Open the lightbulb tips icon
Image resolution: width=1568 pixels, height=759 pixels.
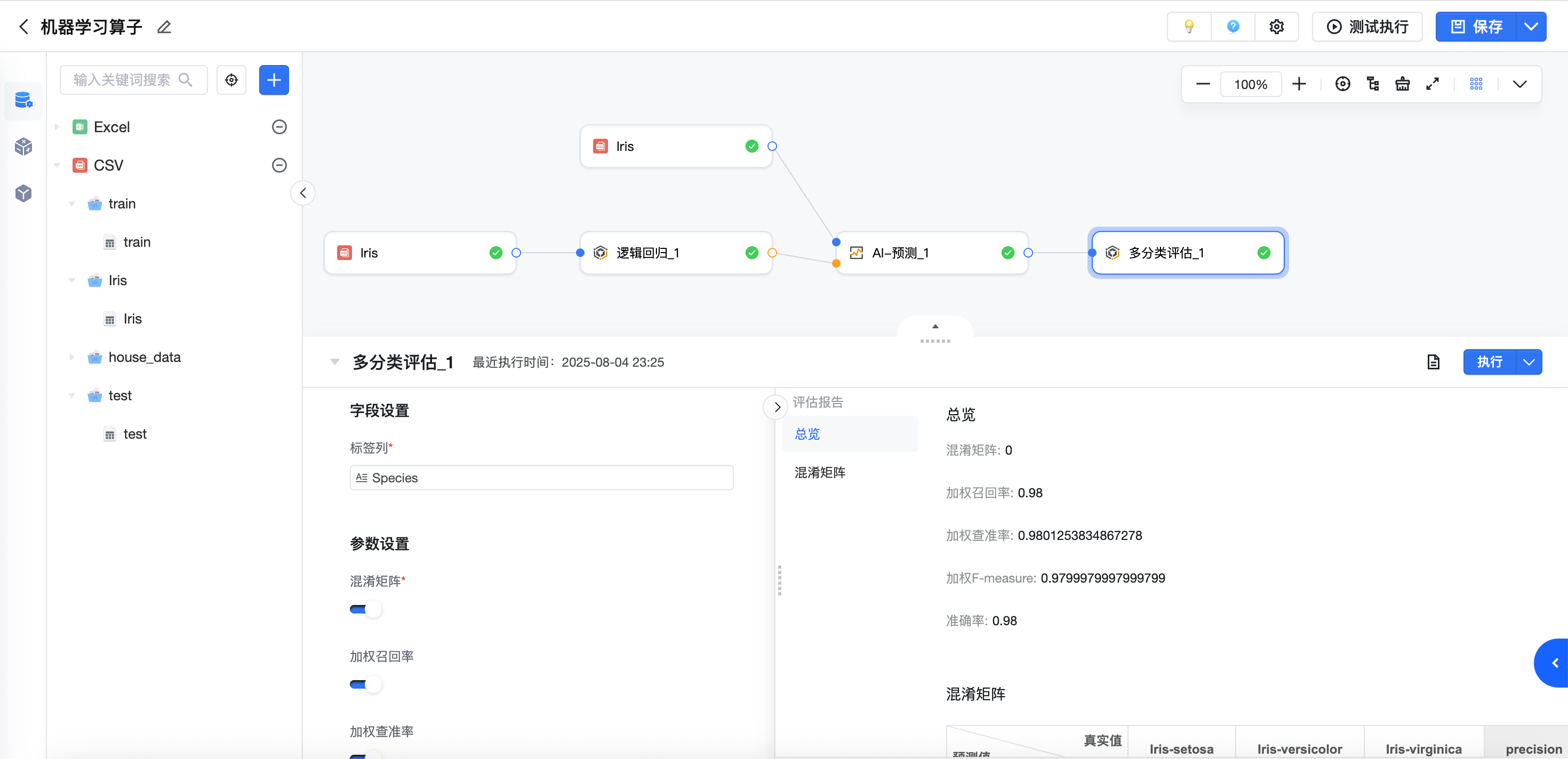tap(1189, 27)
